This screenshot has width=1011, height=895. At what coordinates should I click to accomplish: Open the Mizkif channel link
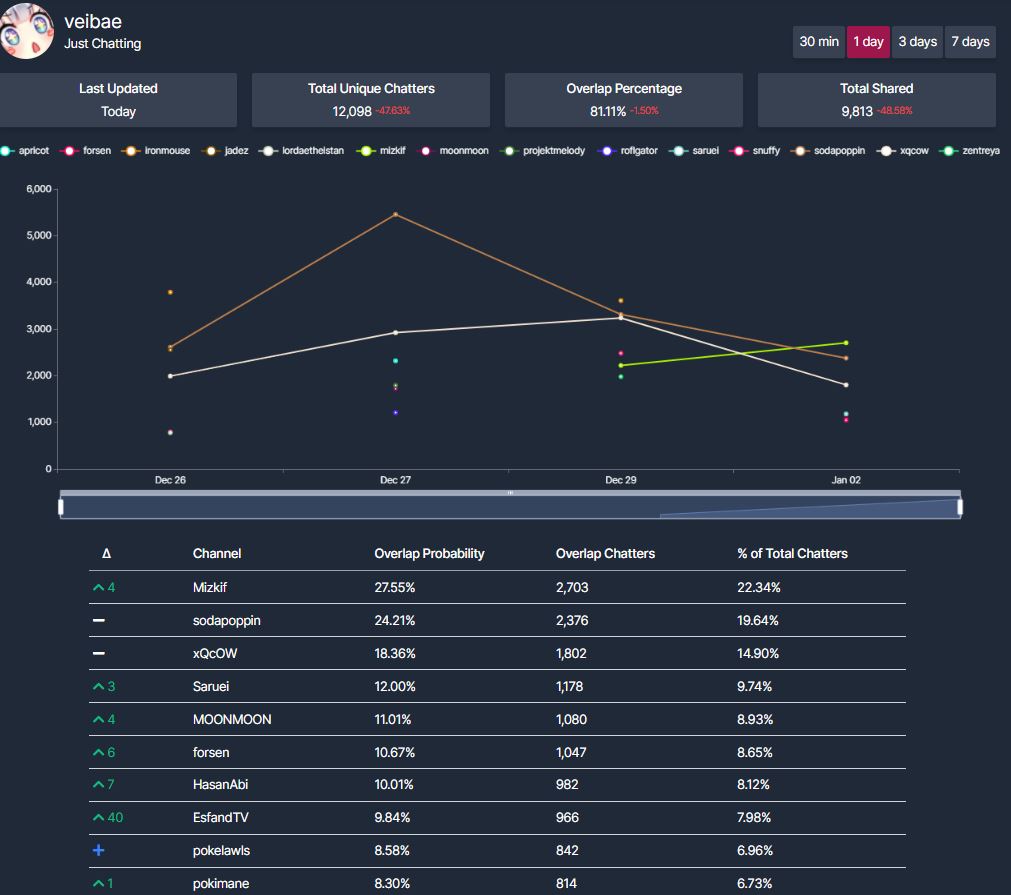point(210,587)
